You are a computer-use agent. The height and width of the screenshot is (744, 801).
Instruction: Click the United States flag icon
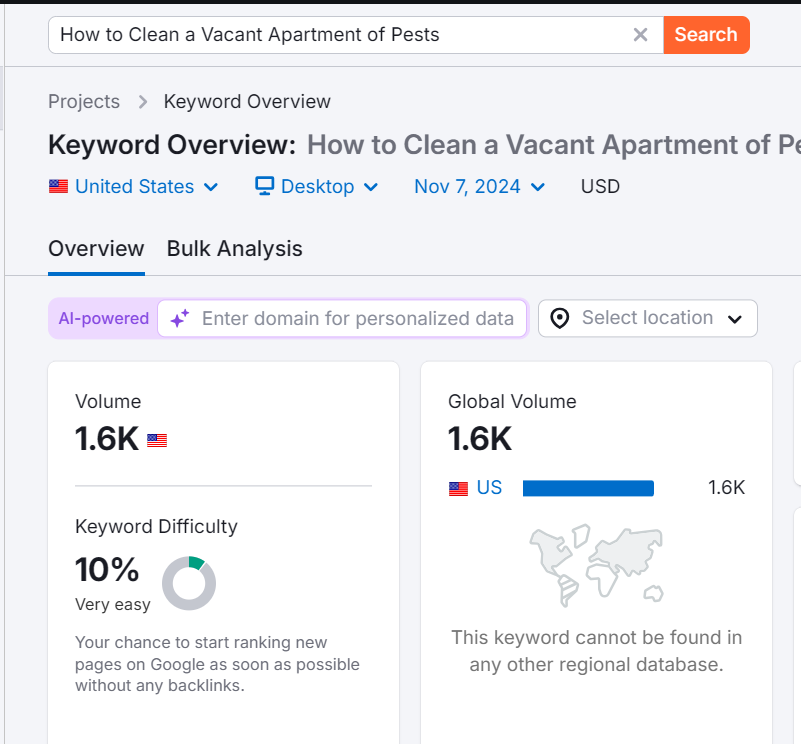[x=59, y=187]
